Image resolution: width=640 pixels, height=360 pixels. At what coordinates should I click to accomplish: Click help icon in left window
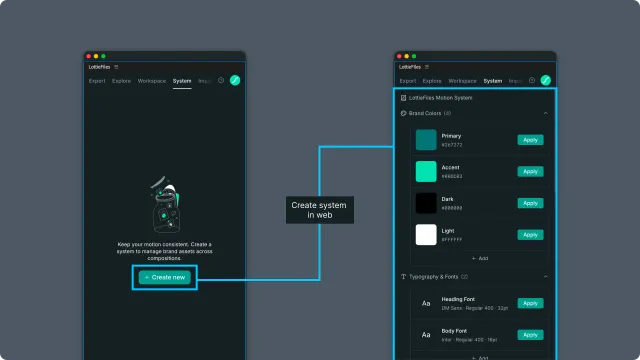point(221,80)
